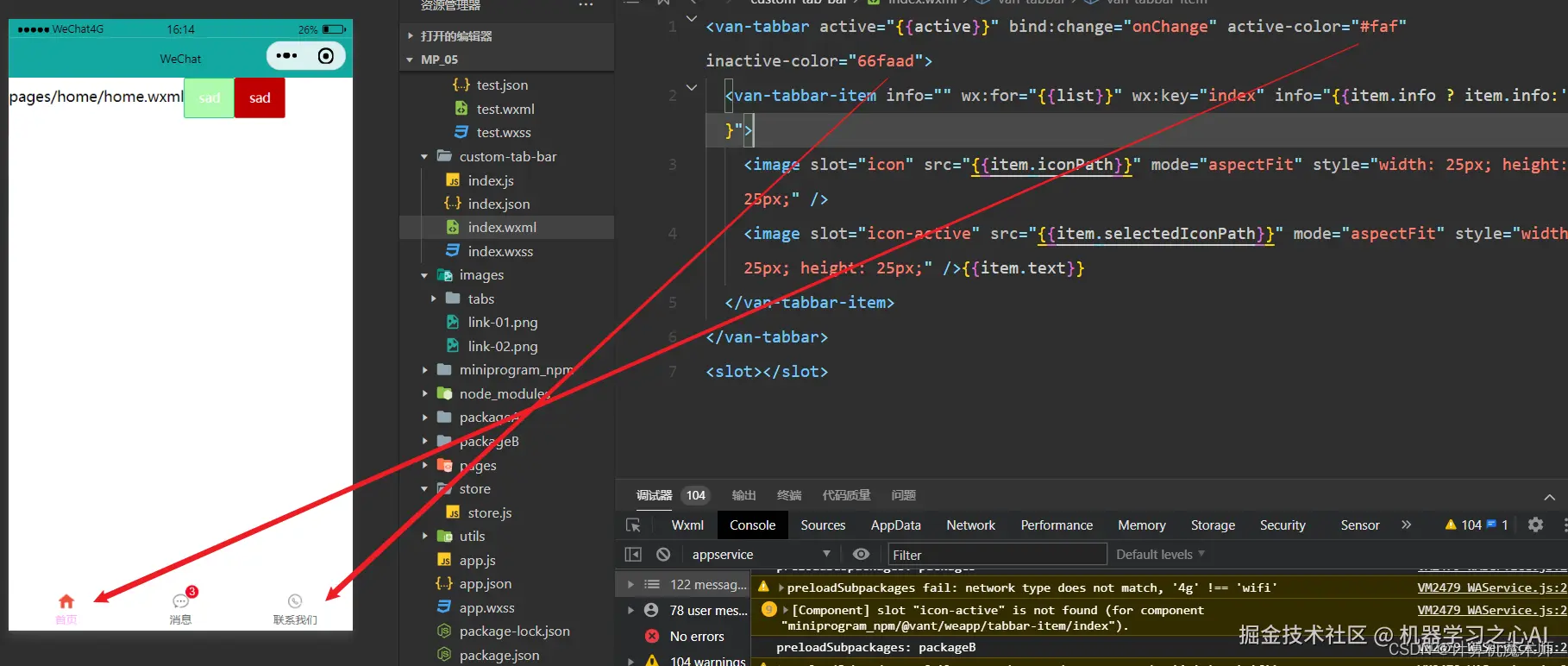Open test.wxss file
This screenshot has height=666, width=1568.
(504, 132)
